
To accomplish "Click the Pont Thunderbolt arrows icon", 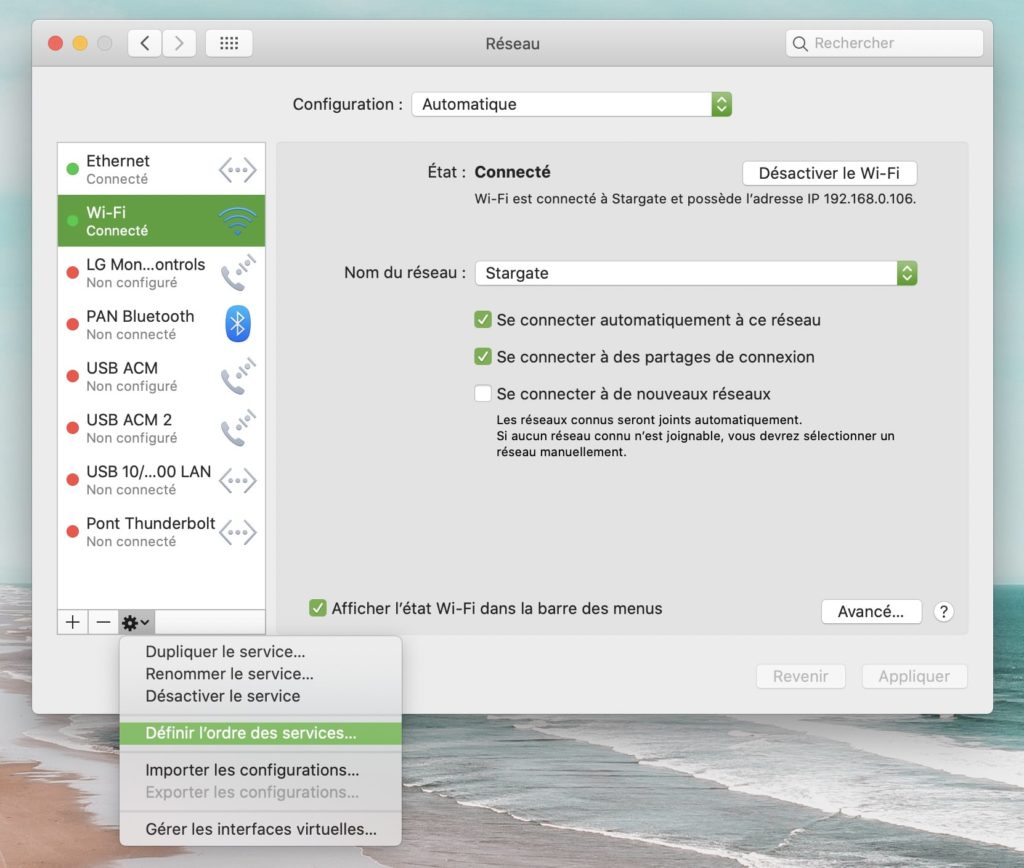I will click(238, 532).
